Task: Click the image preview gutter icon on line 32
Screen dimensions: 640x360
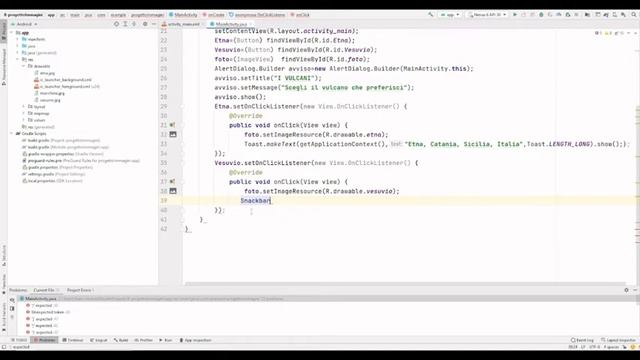Action: pos(173,134)
